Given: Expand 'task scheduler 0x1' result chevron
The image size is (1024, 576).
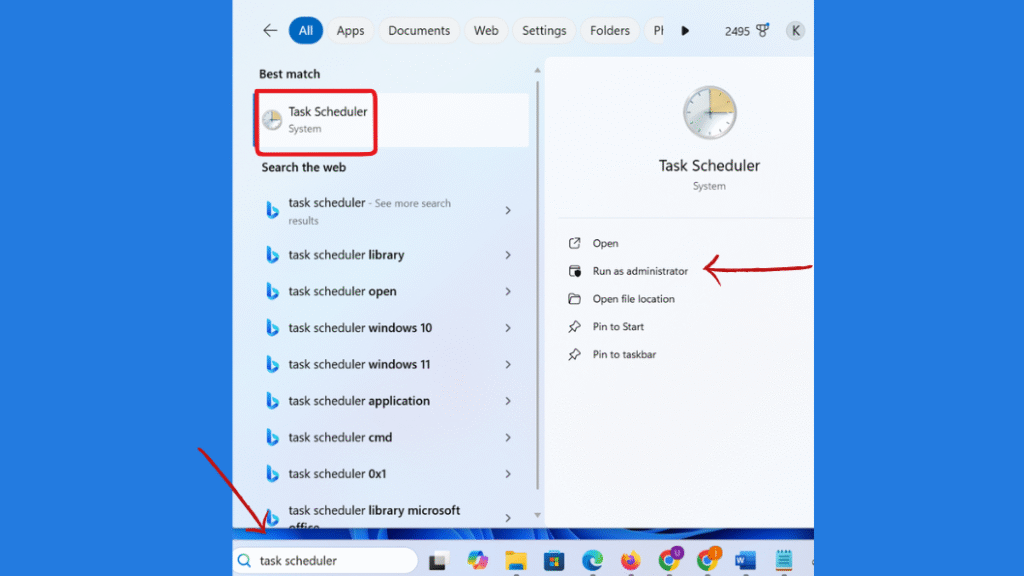Looking at the screenshot, I should coord(507,474).
